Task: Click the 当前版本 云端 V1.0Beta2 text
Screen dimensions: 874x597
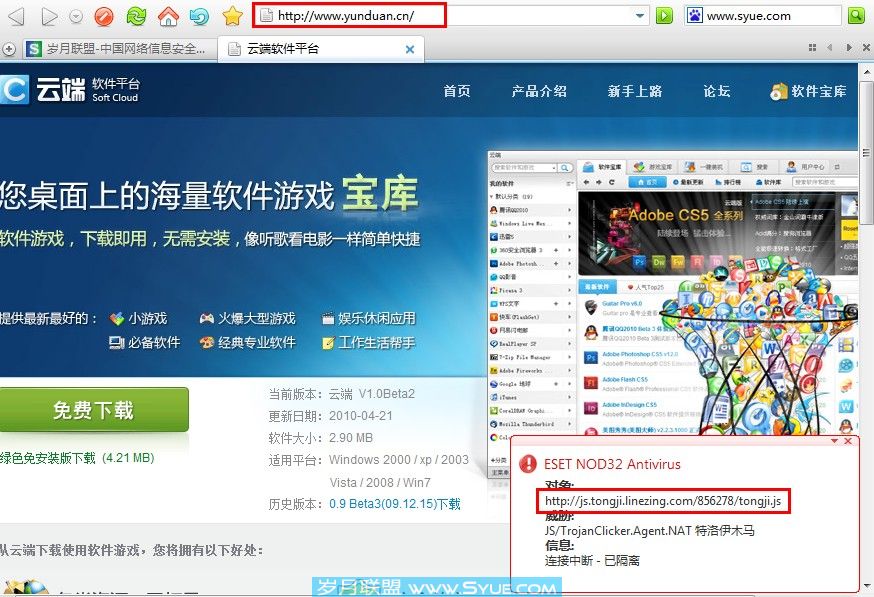Action: [341, 394]
